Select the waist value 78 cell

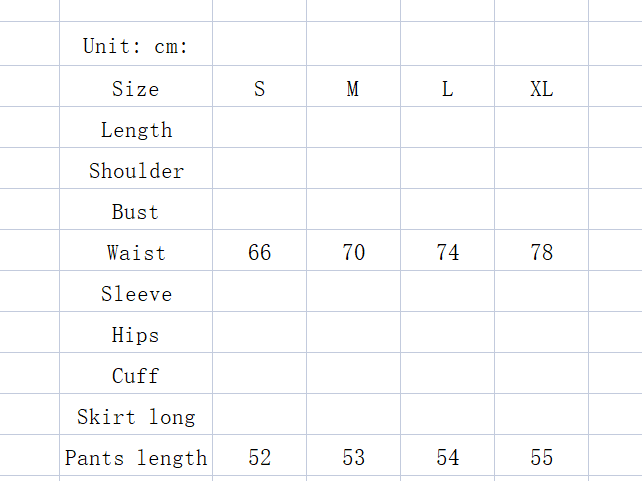(541, 253)
